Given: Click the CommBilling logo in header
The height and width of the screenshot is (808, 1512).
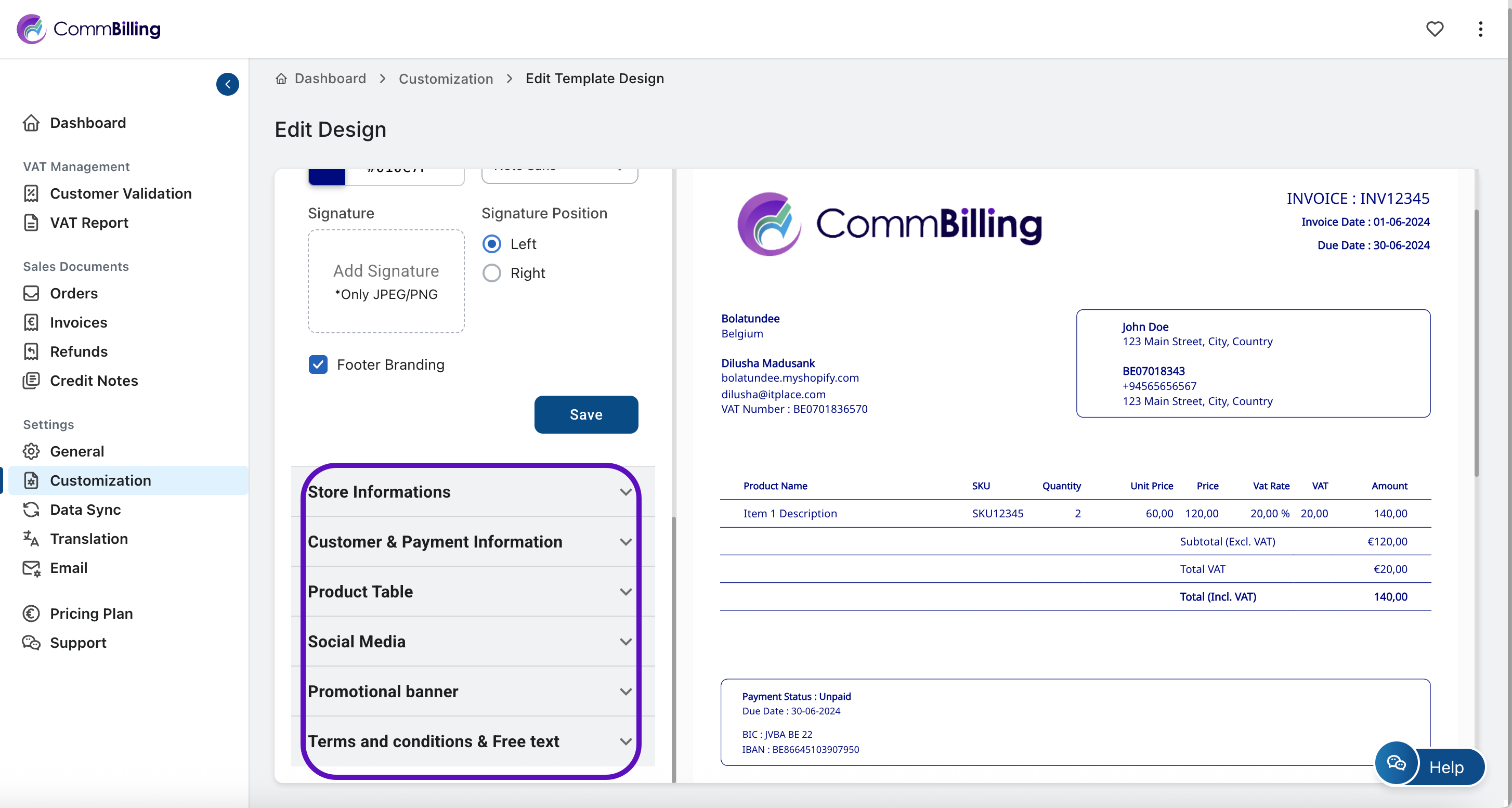Looking at the screenshot, I should pos(88,29).
